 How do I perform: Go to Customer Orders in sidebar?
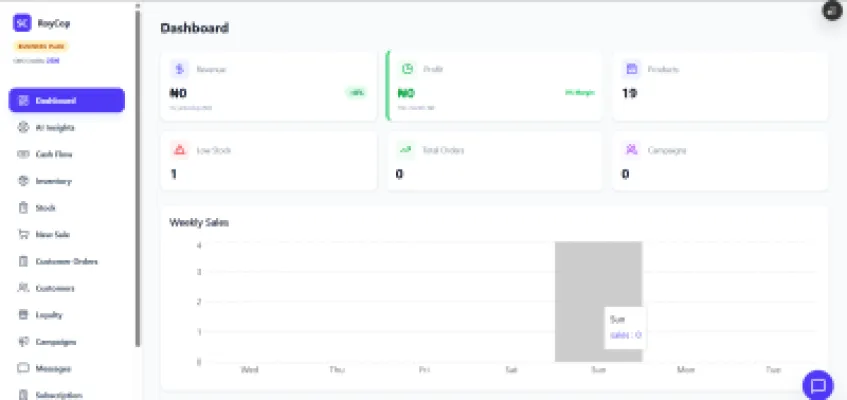point(66,262)
